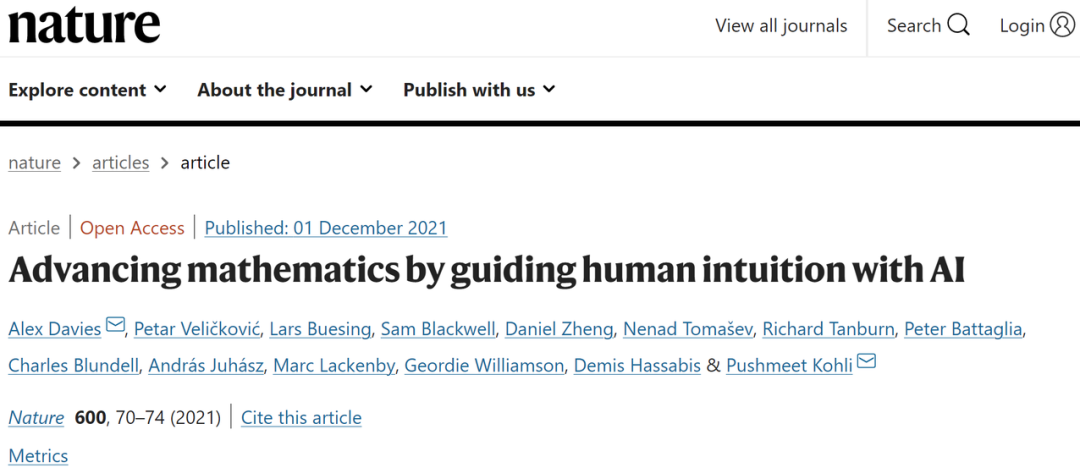The image size is (1080, 468).
Task: Navigate to the articles breadcrumb
Action: point(121,163)
